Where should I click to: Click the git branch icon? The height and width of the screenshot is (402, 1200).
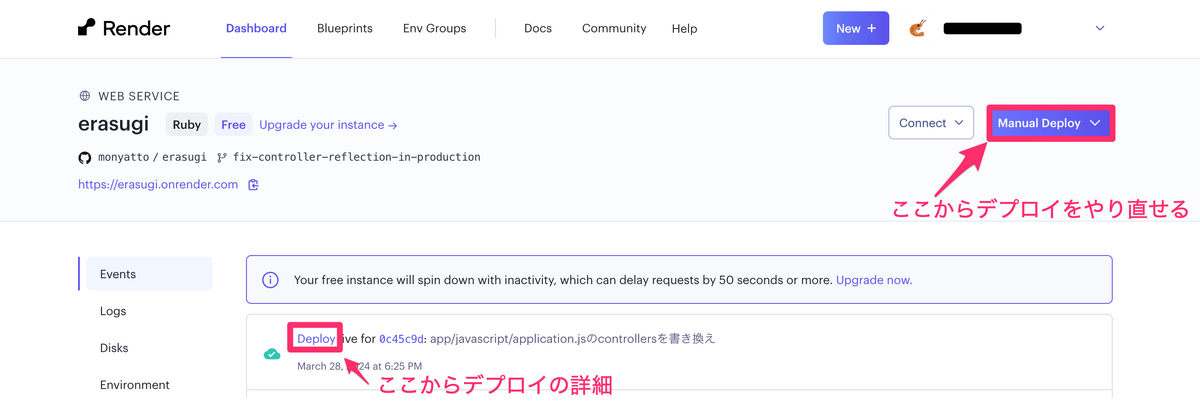click(222, 157)
